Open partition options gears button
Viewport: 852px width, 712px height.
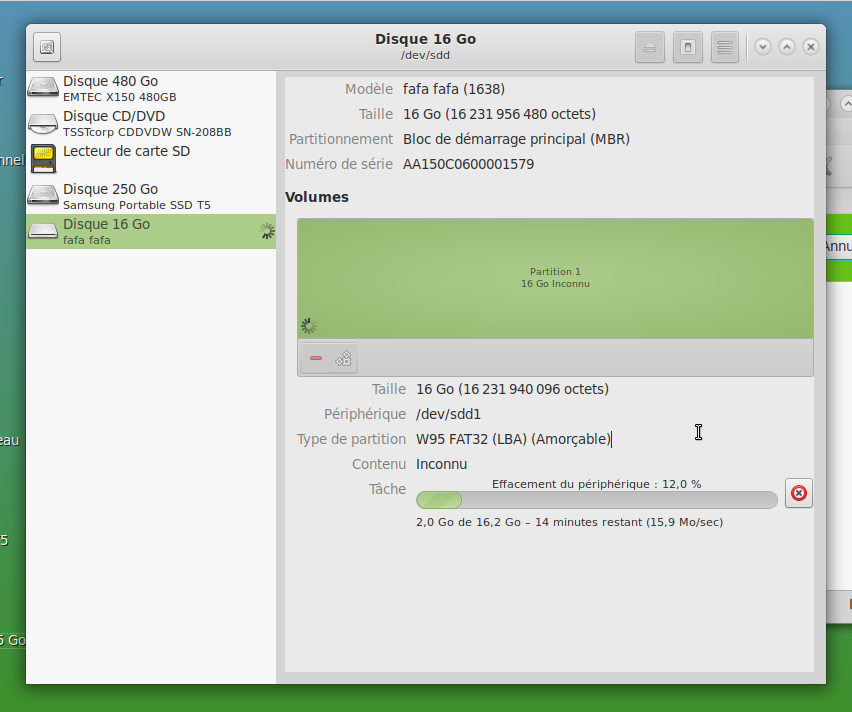click(343, 358)
